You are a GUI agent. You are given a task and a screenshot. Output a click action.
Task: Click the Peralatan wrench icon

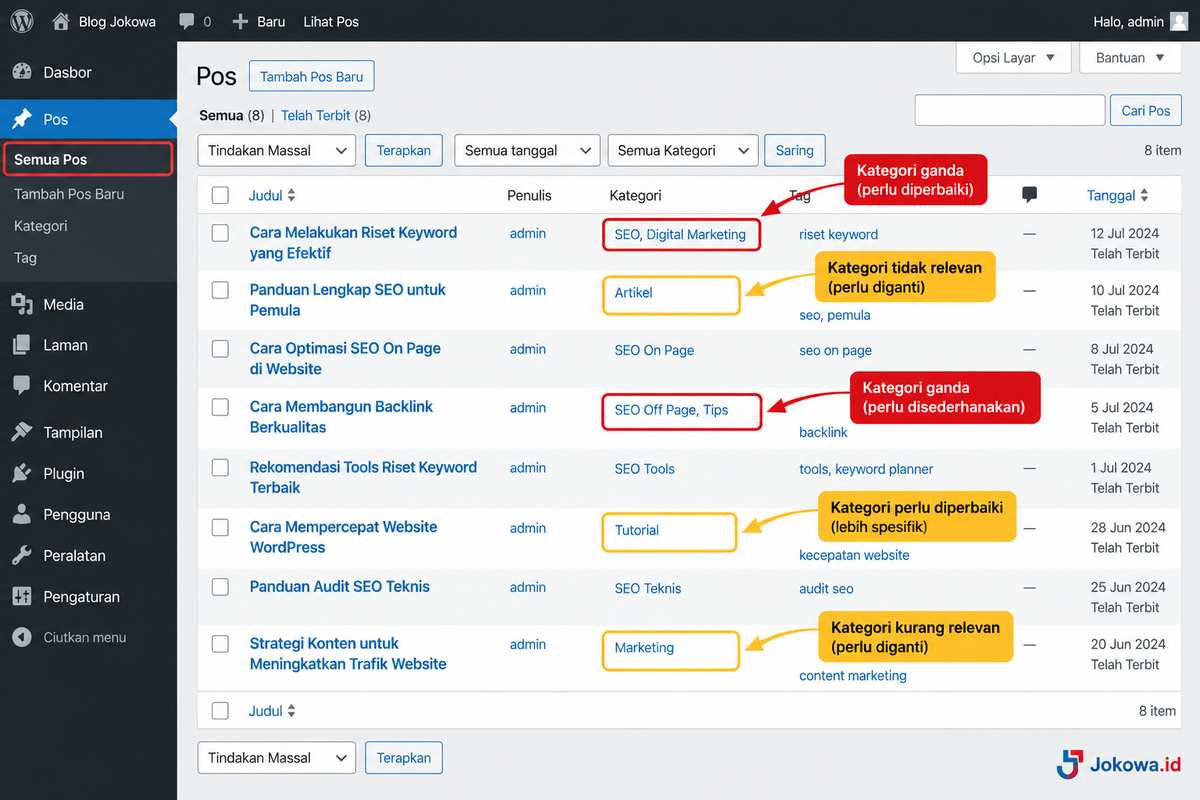tap(22, 555)
